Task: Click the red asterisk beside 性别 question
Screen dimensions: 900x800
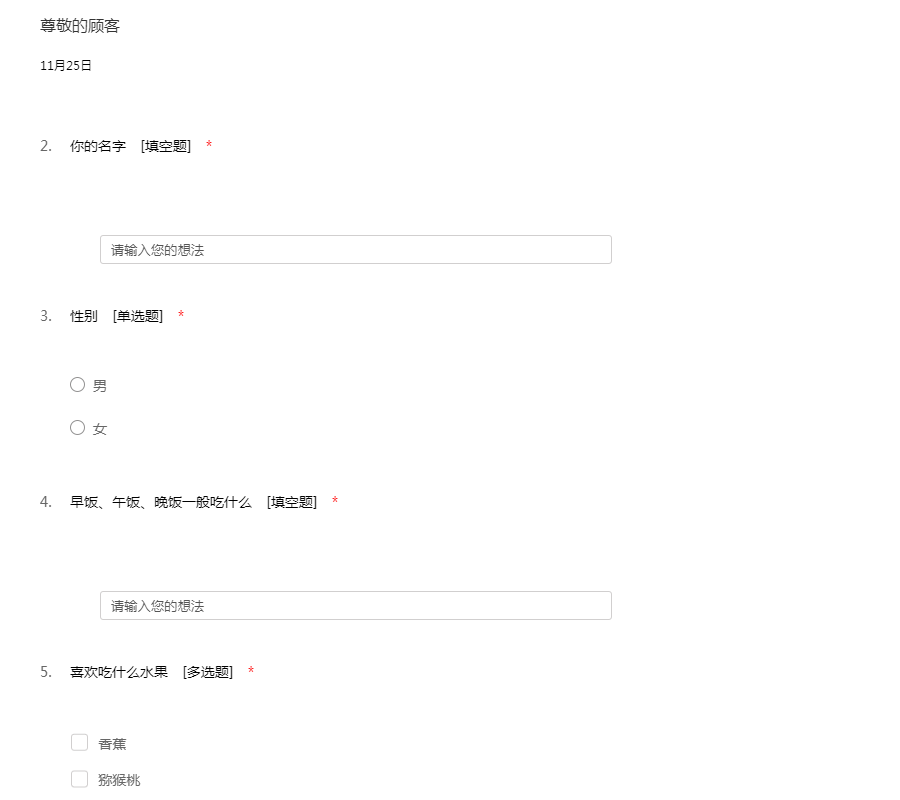Action: (x=181, y=316)
